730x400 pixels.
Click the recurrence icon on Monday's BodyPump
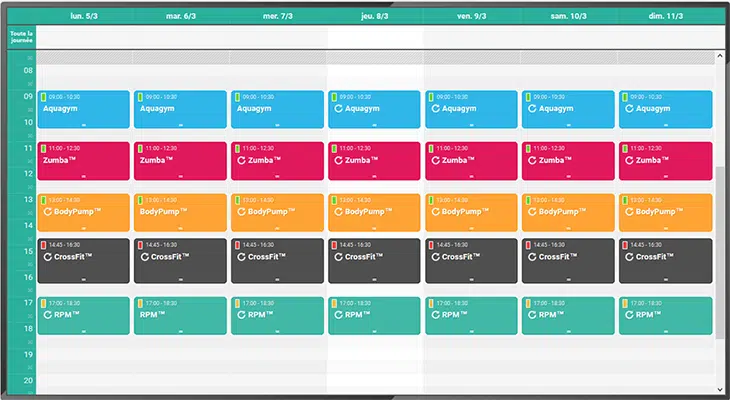coord(47,212)
